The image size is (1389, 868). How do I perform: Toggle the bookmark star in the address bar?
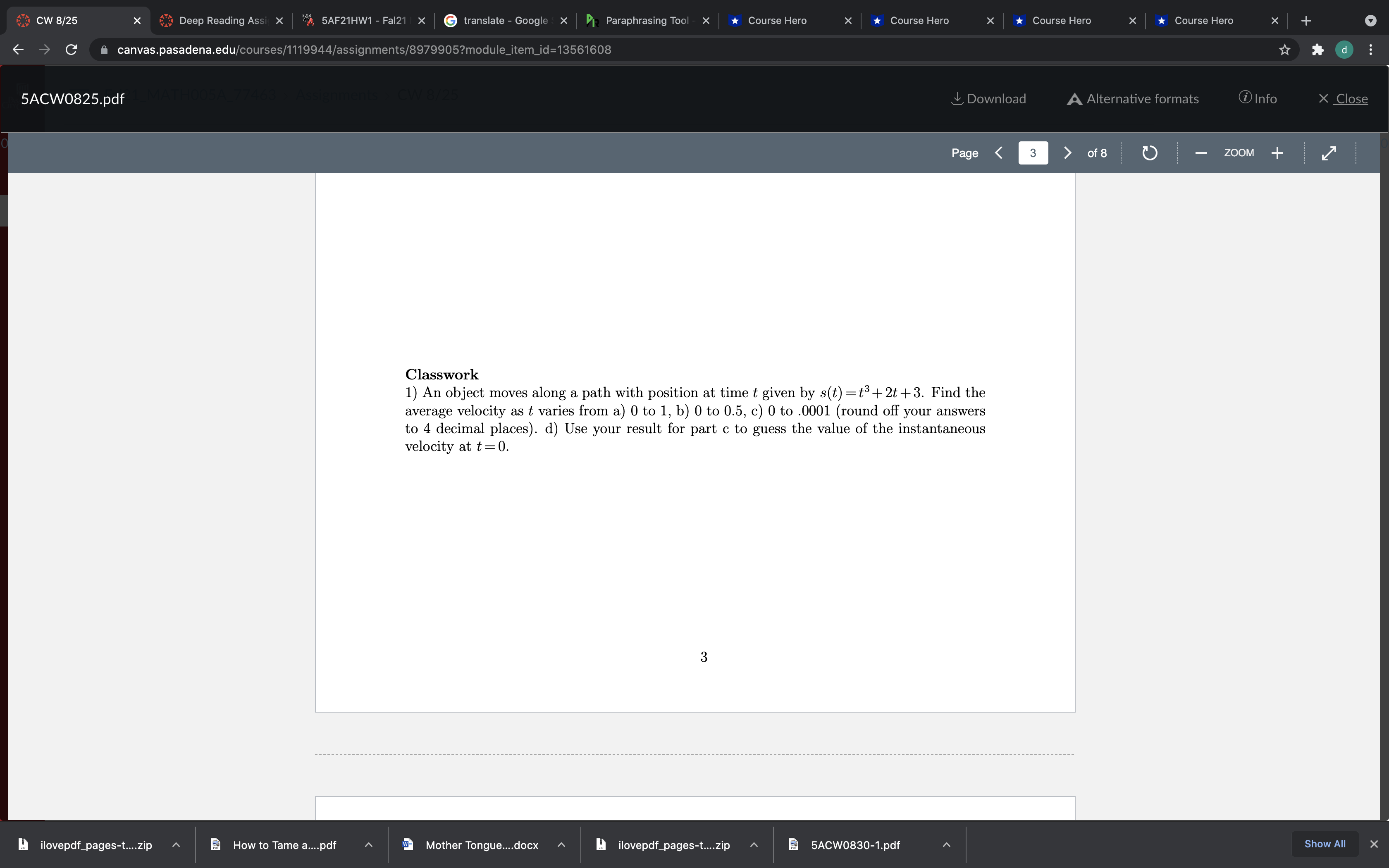coord(1284,49)
